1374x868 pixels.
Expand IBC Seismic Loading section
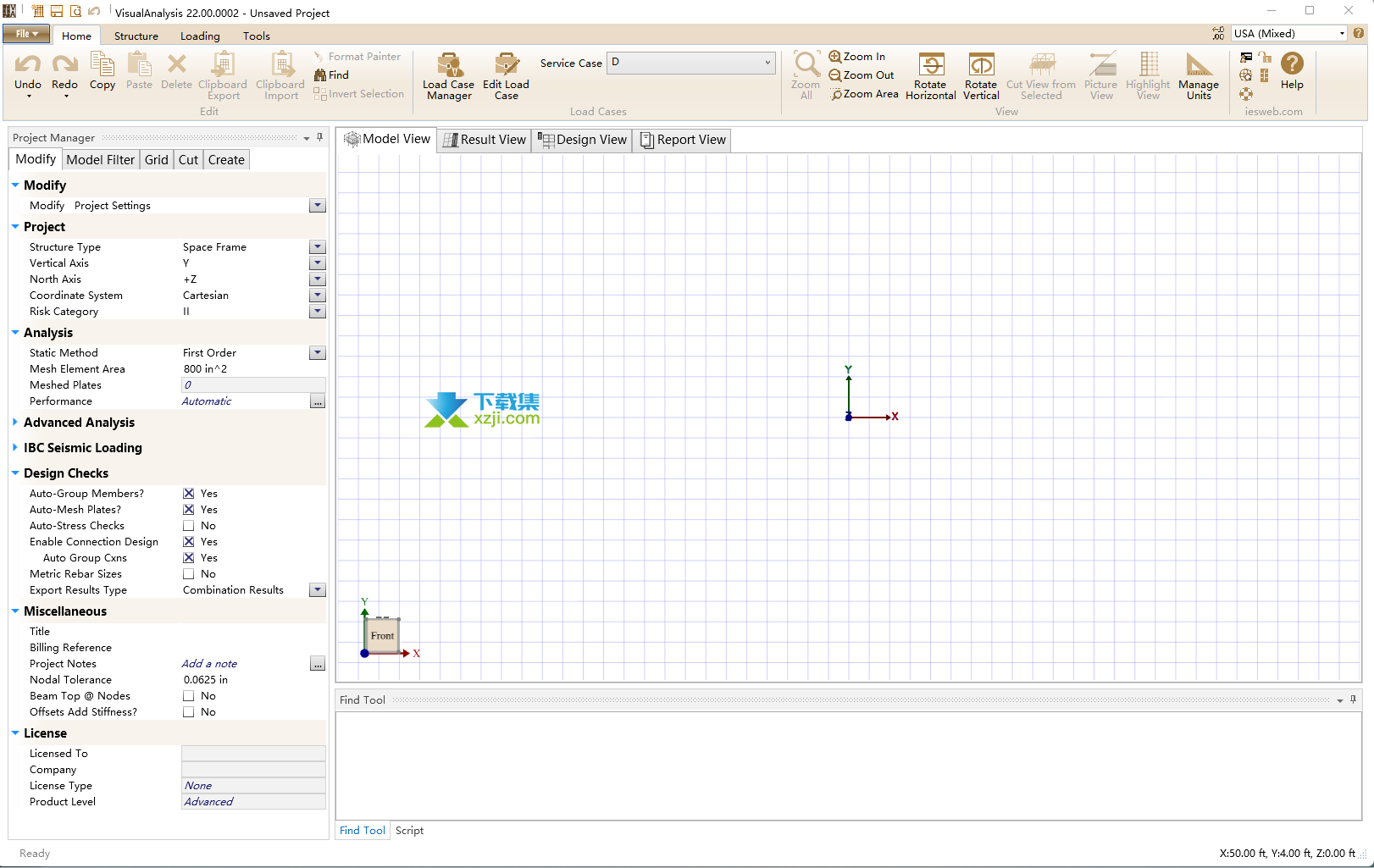[15, 447]
